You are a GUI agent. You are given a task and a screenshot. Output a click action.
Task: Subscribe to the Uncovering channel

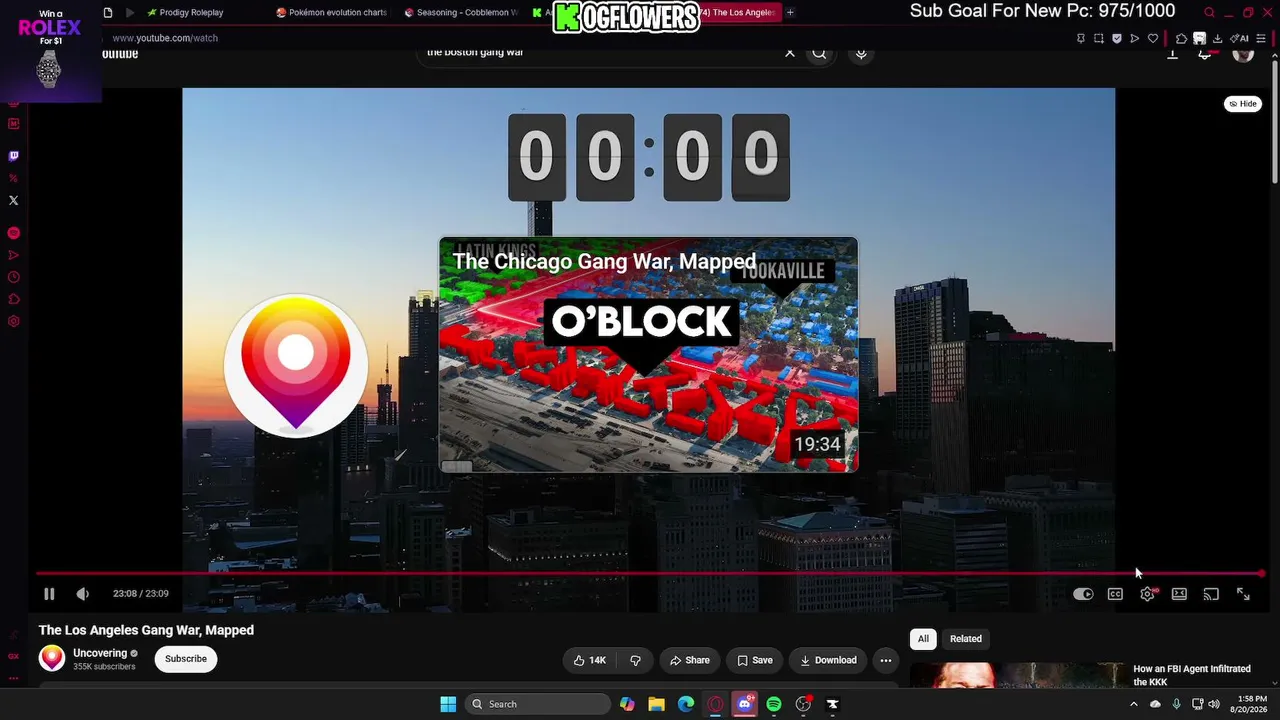pyautogui.click(x=186, y=659)
